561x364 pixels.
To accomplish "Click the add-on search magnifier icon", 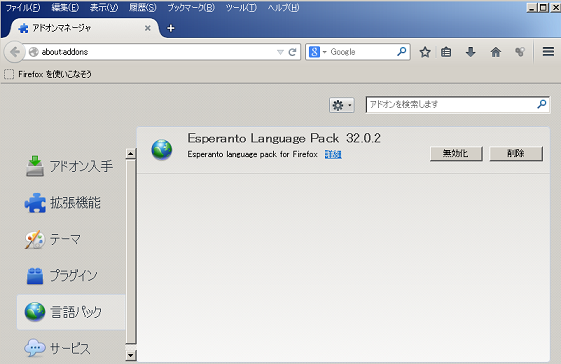I will click(542, 104).
